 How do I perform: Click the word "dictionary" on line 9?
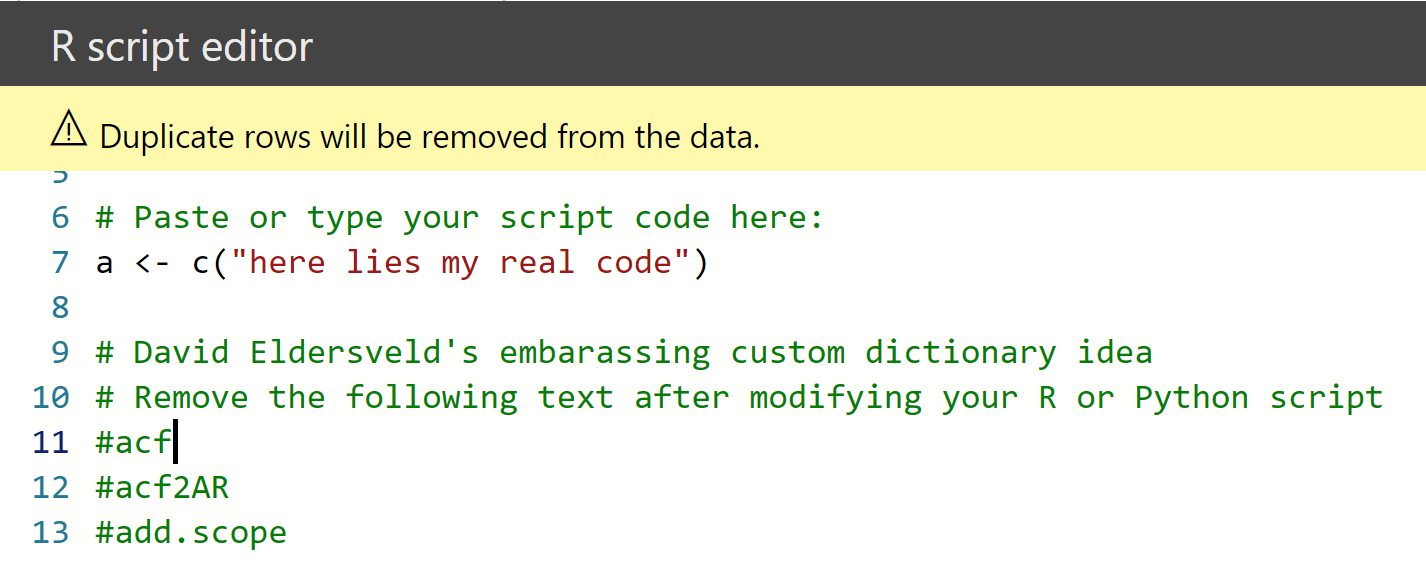(960, 352)
